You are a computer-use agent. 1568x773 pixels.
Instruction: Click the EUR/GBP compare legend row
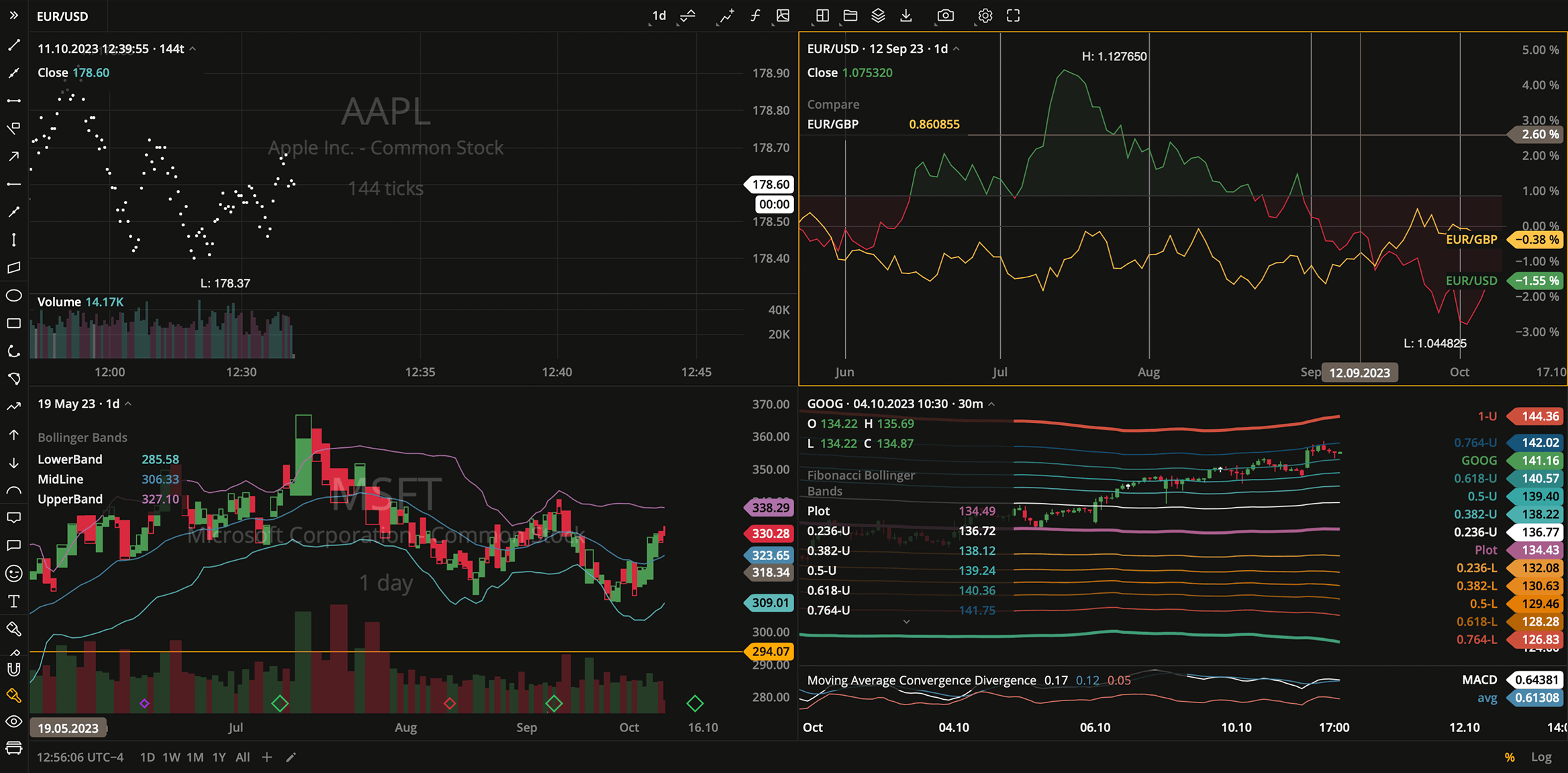883,124
